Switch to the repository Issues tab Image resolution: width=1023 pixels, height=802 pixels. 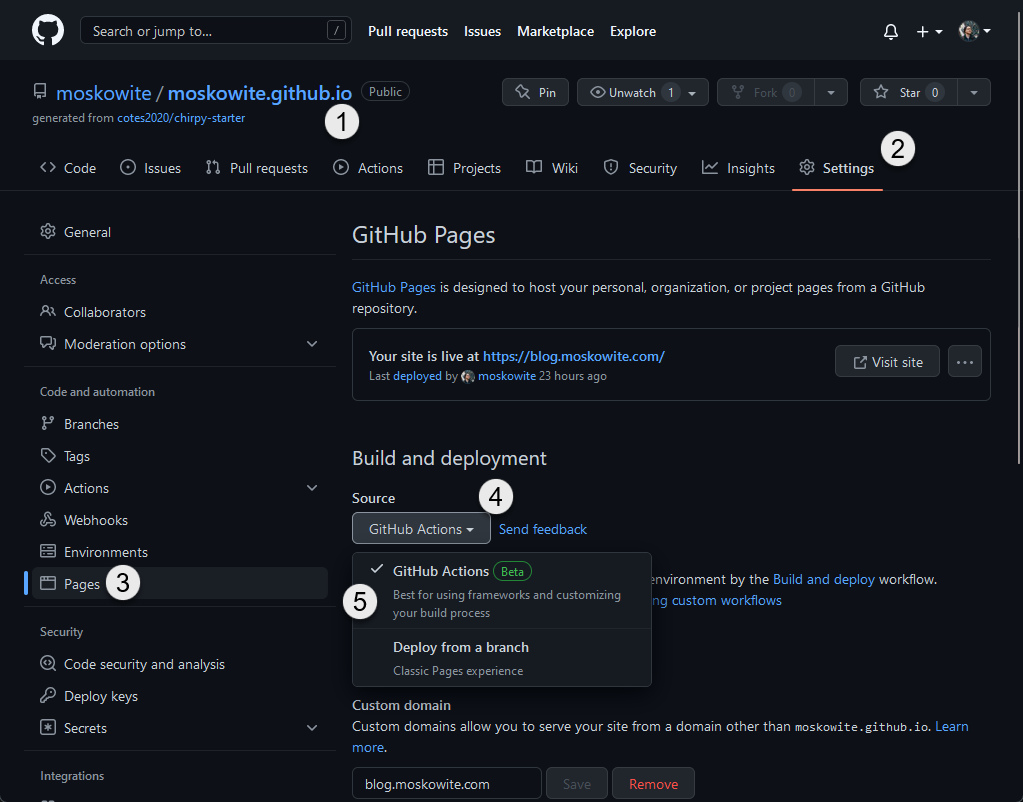(150, 168)
